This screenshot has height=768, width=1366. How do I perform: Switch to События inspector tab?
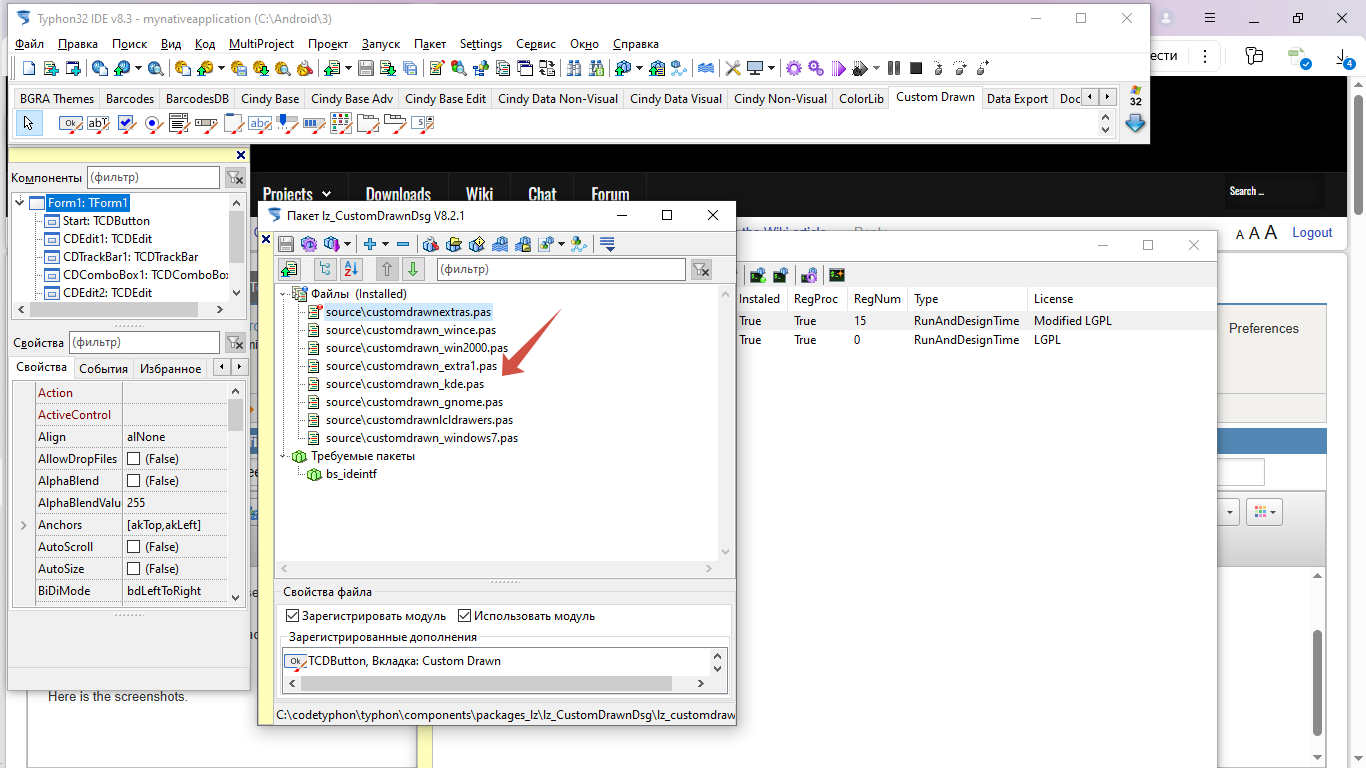point(103,368)
